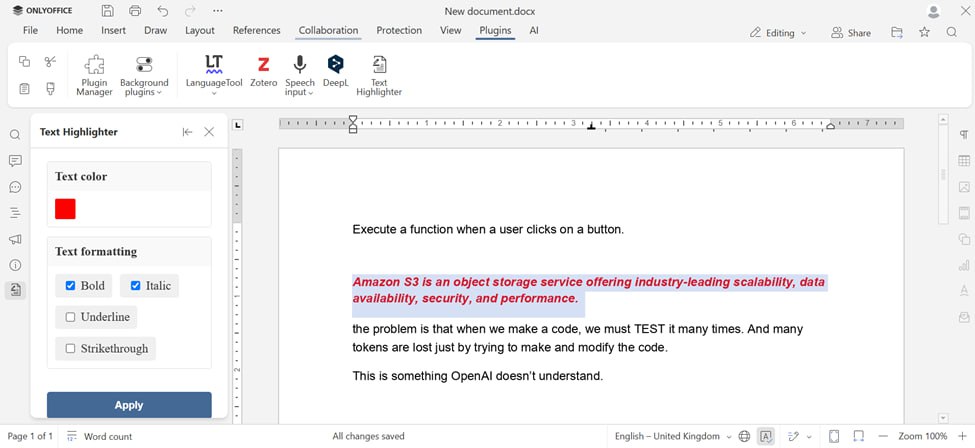Click the Copy style brush icon
This screenshot has height=448, width=975.
[50, 88]
